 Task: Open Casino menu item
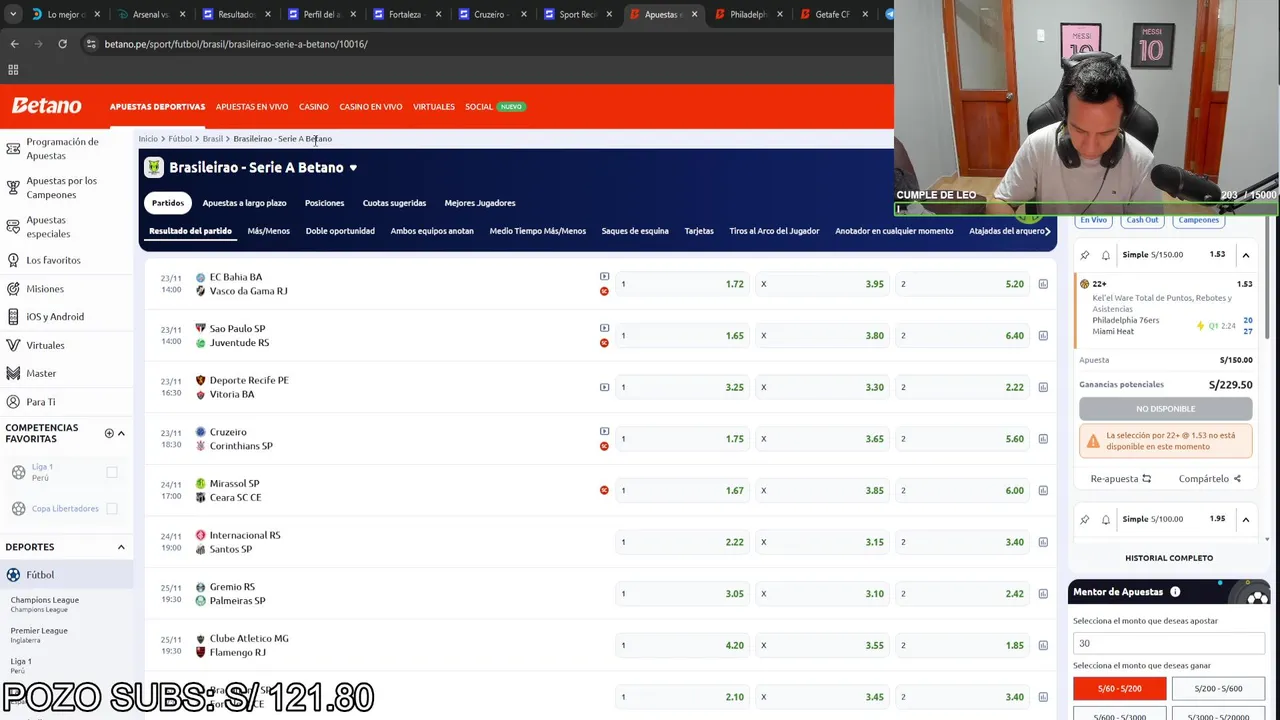[x=314, y=107]
